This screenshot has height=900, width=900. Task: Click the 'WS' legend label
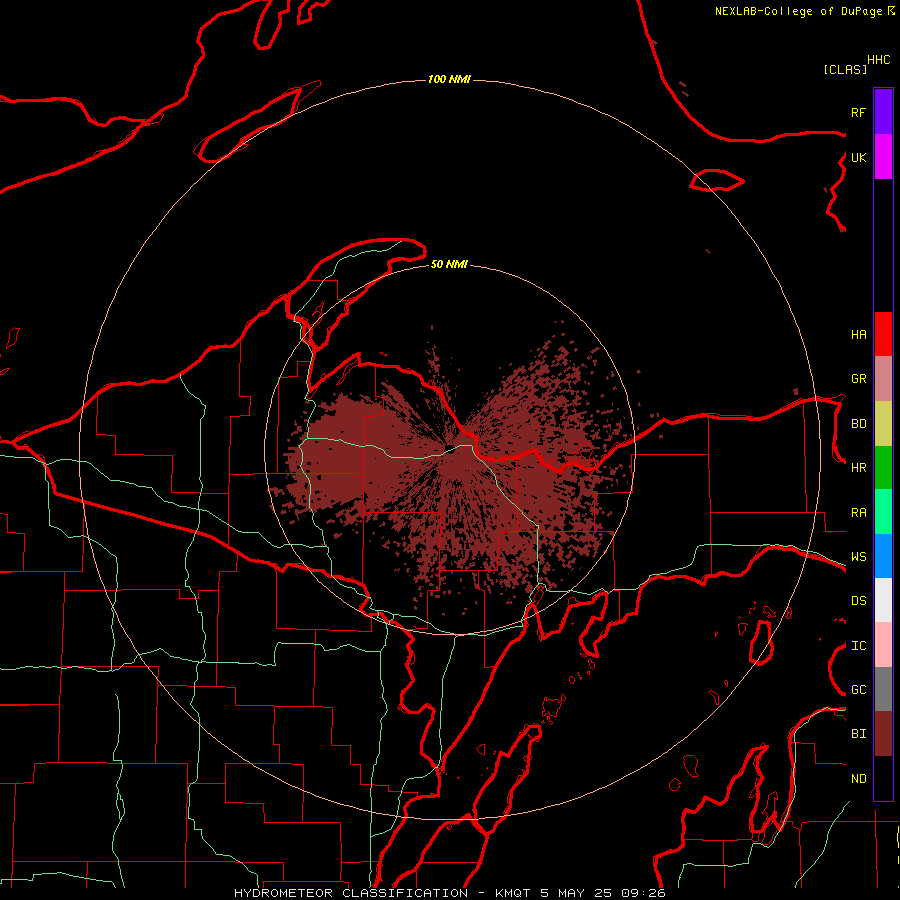(x=858, y=557)
